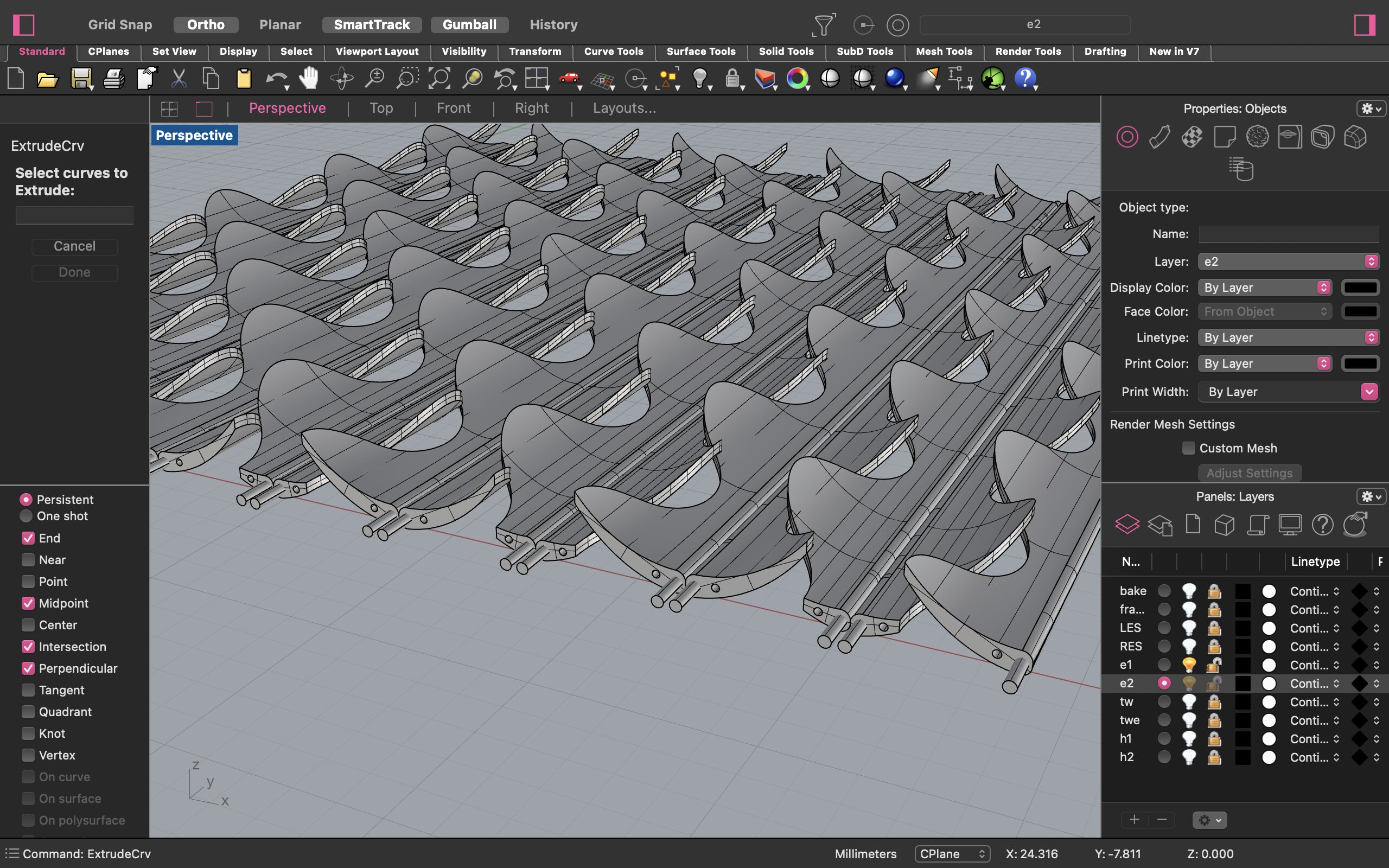Open a file with the folder icon
The image size is (1389, 868).
47,79
